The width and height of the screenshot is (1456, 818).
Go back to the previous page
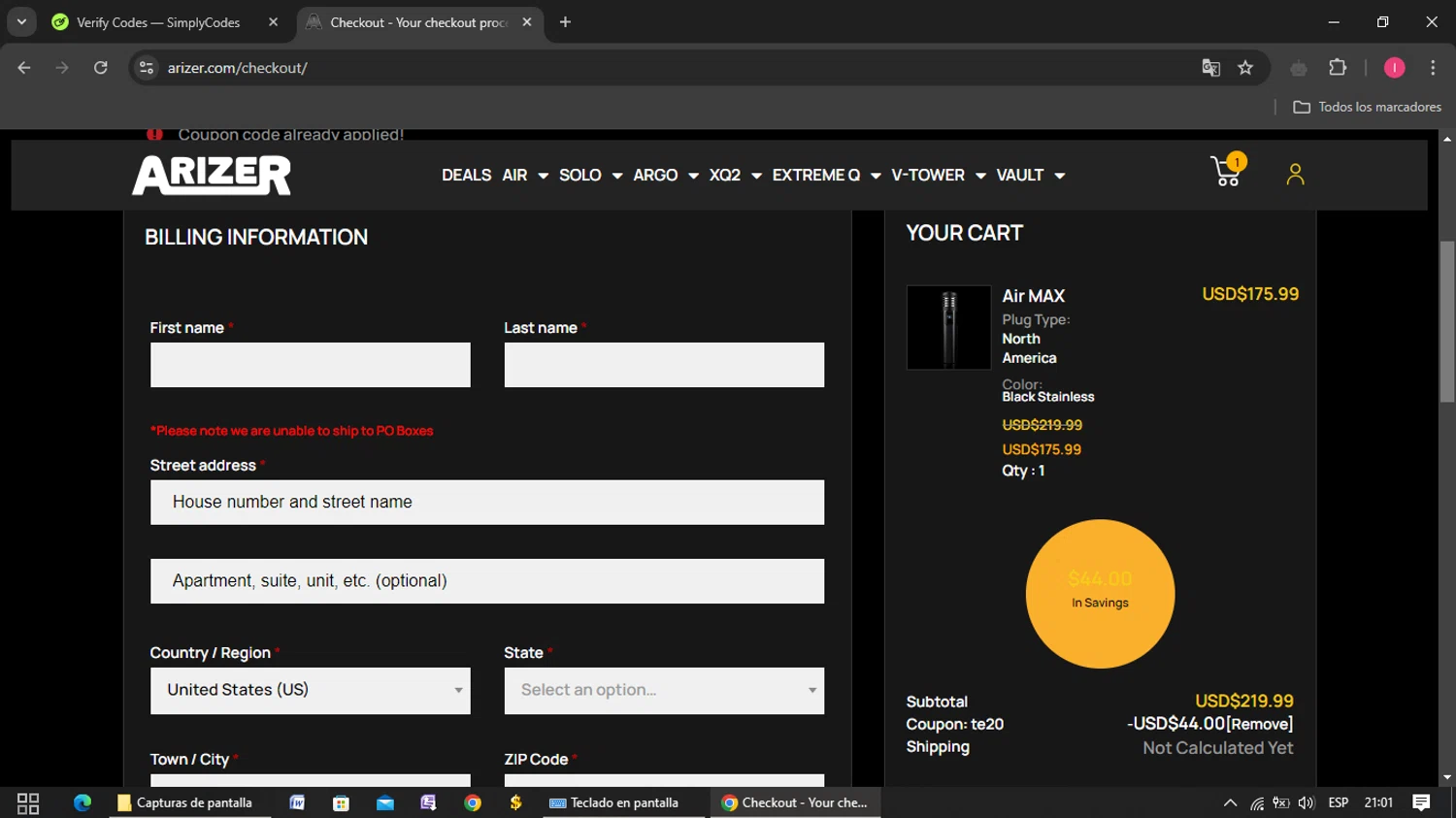tap(24, 68)
